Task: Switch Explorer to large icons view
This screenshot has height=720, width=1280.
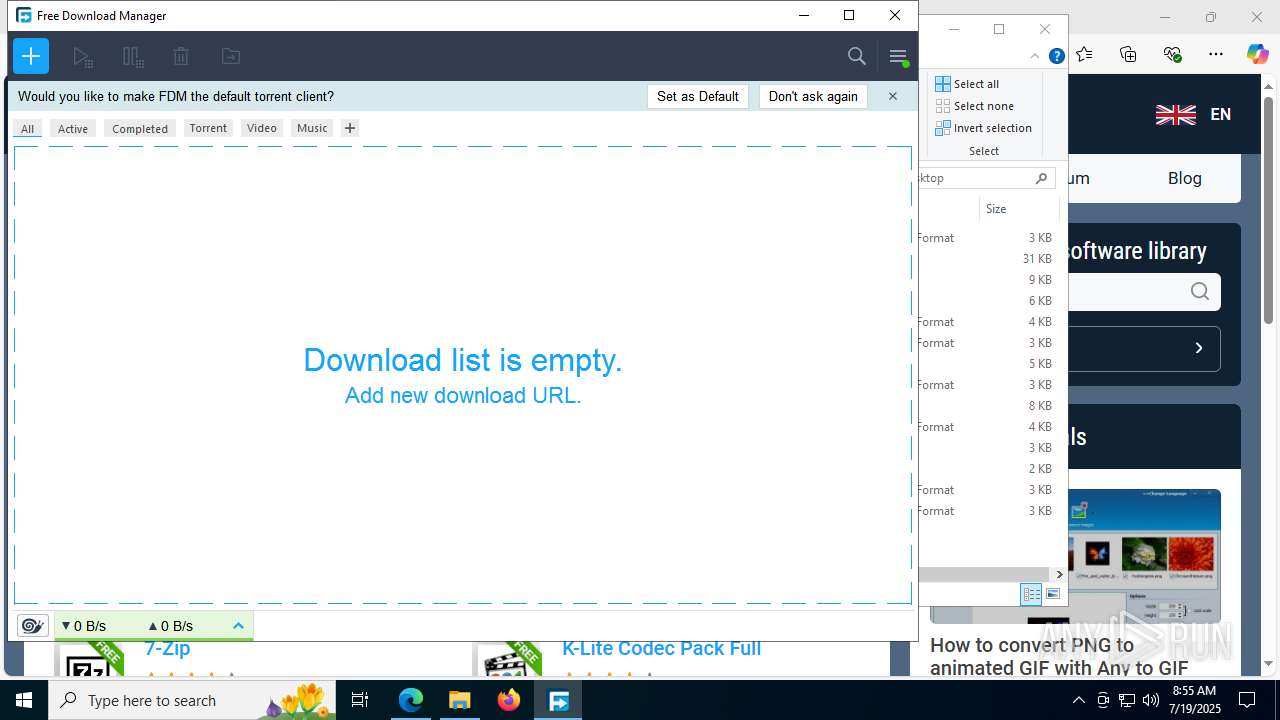Action: [1053, 594]
